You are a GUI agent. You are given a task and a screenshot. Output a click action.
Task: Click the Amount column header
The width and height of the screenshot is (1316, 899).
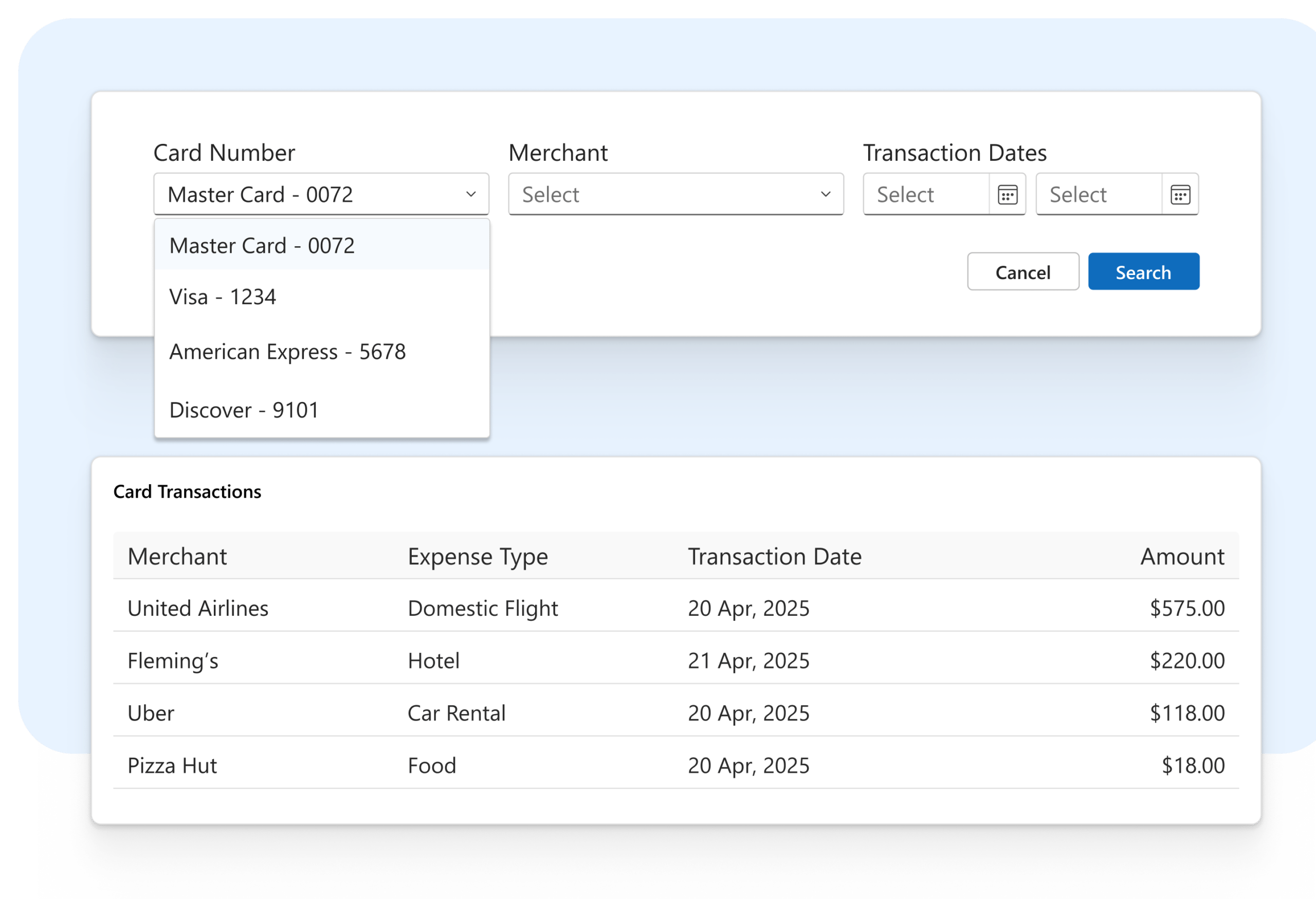[1182, 557]
